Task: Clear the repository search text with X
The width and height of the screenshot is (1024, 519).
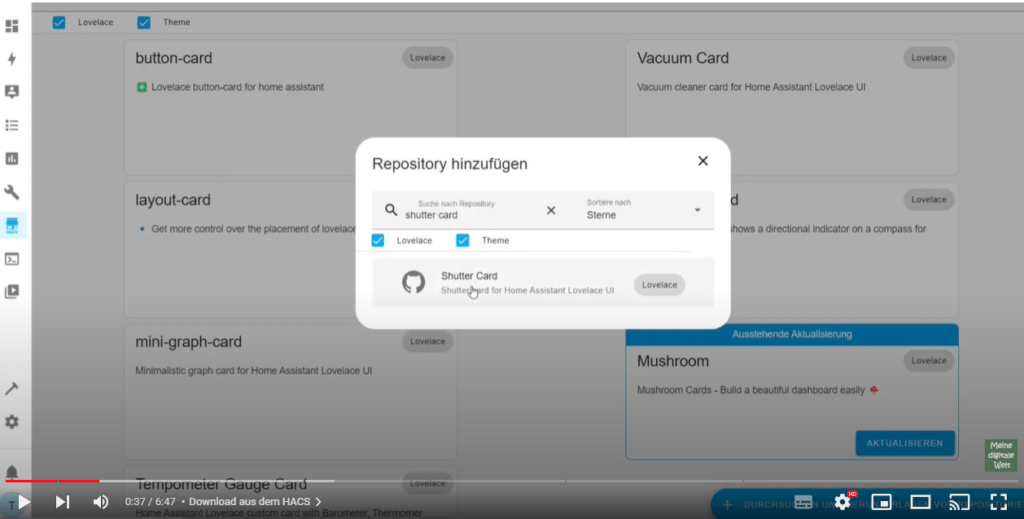Action: point(551,210)
